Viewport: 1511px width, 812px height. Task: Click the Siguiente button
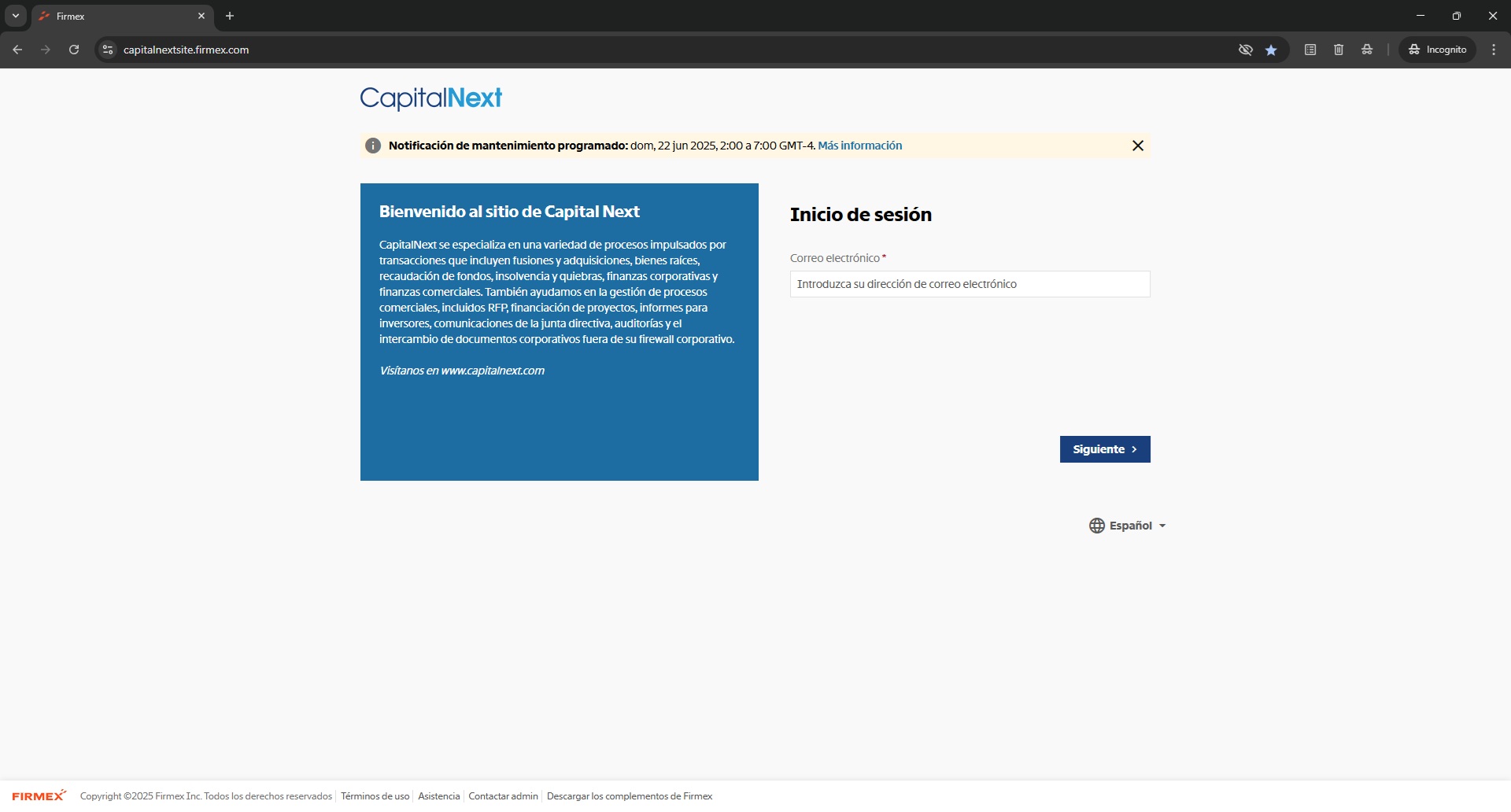point(1105,449)
